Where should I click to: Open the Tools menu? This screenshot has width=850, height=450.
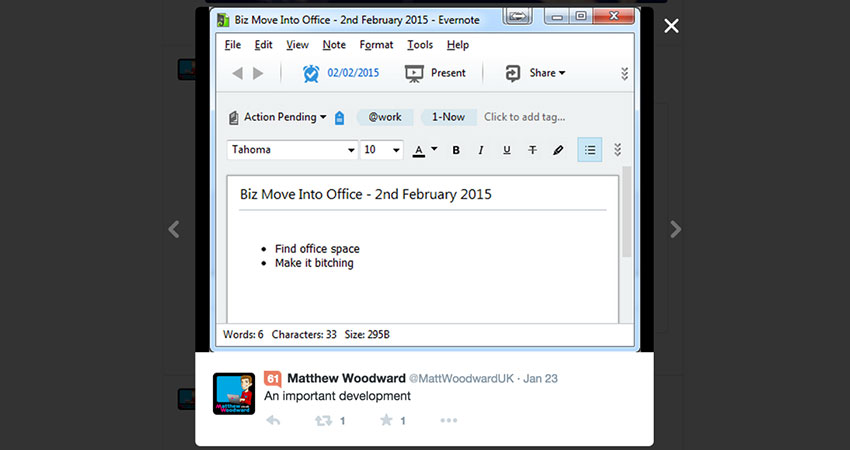[420, 45]
